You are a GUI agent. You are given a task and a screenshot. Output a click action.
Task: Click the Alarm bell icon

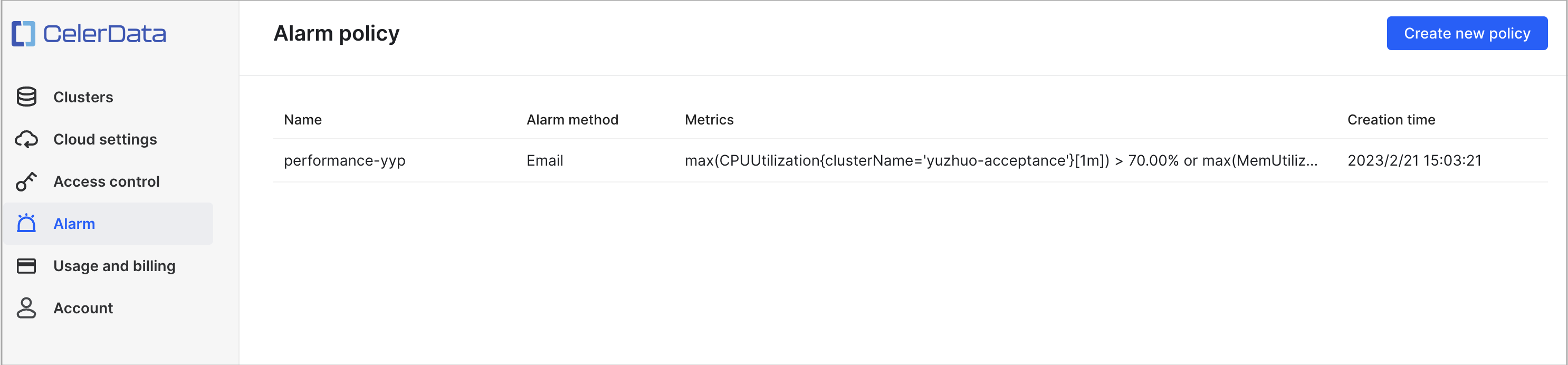26,223
